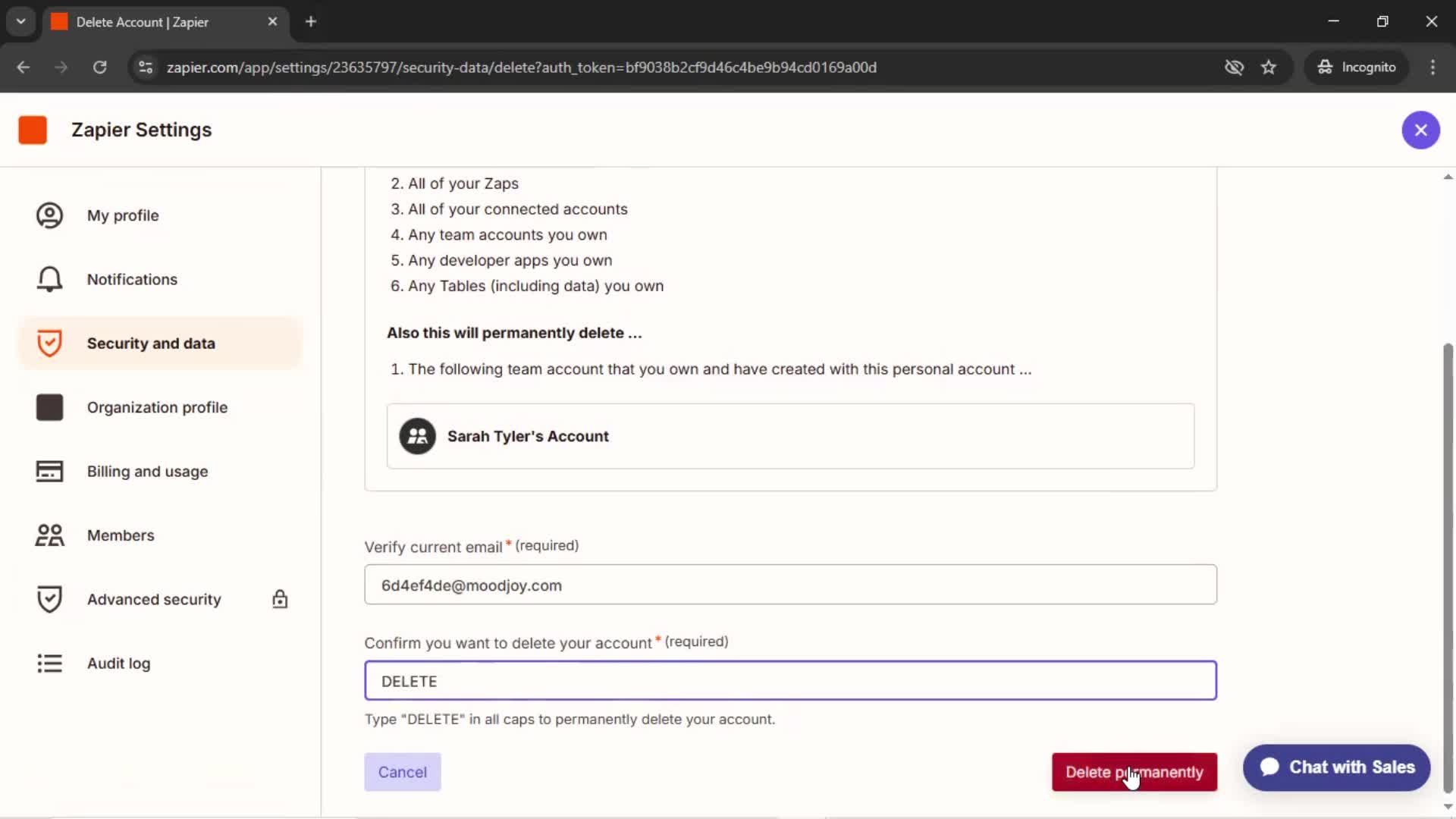Focus the DELETE confirmation input field
This screenshot has width=1456, height=819.
click(x=790, y=680)
